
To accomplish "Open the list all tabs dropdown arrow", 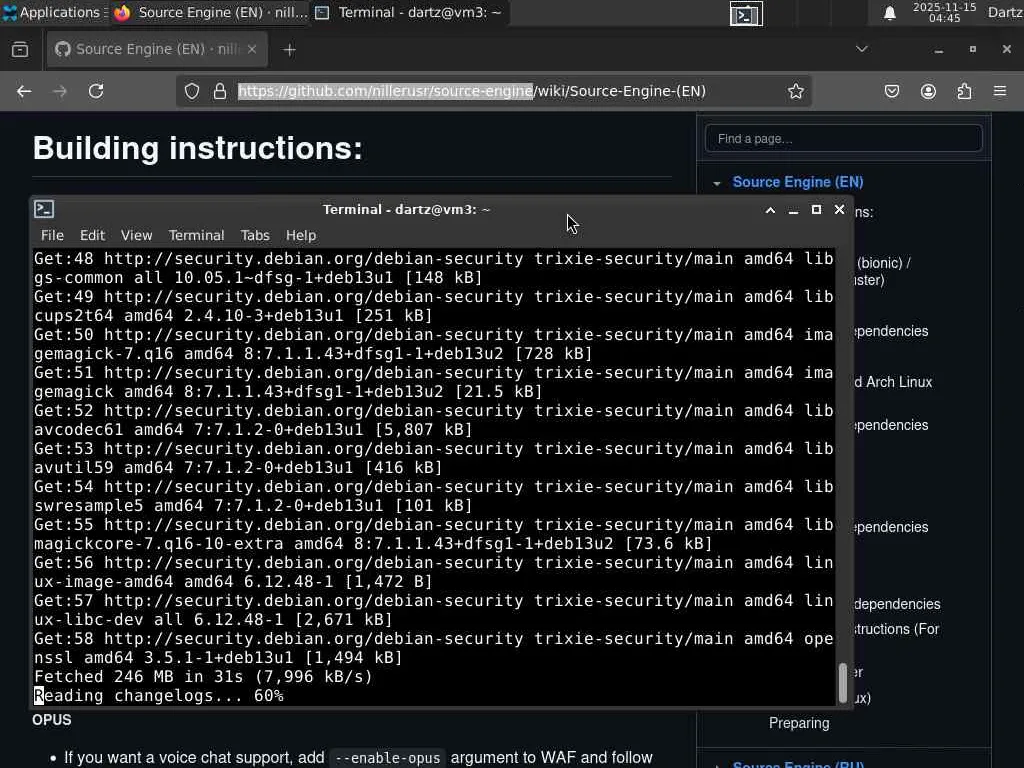I will [862, 49].
